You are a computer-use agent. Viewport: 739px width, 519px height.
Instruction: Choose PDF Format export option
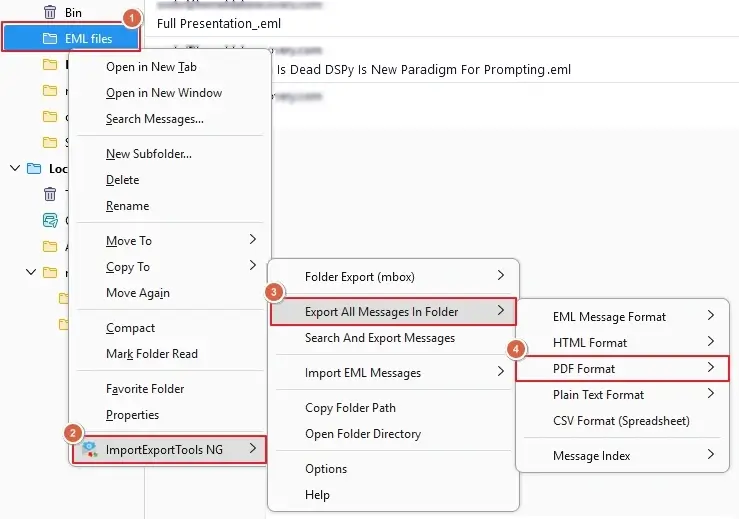click(x=623, y=368)
